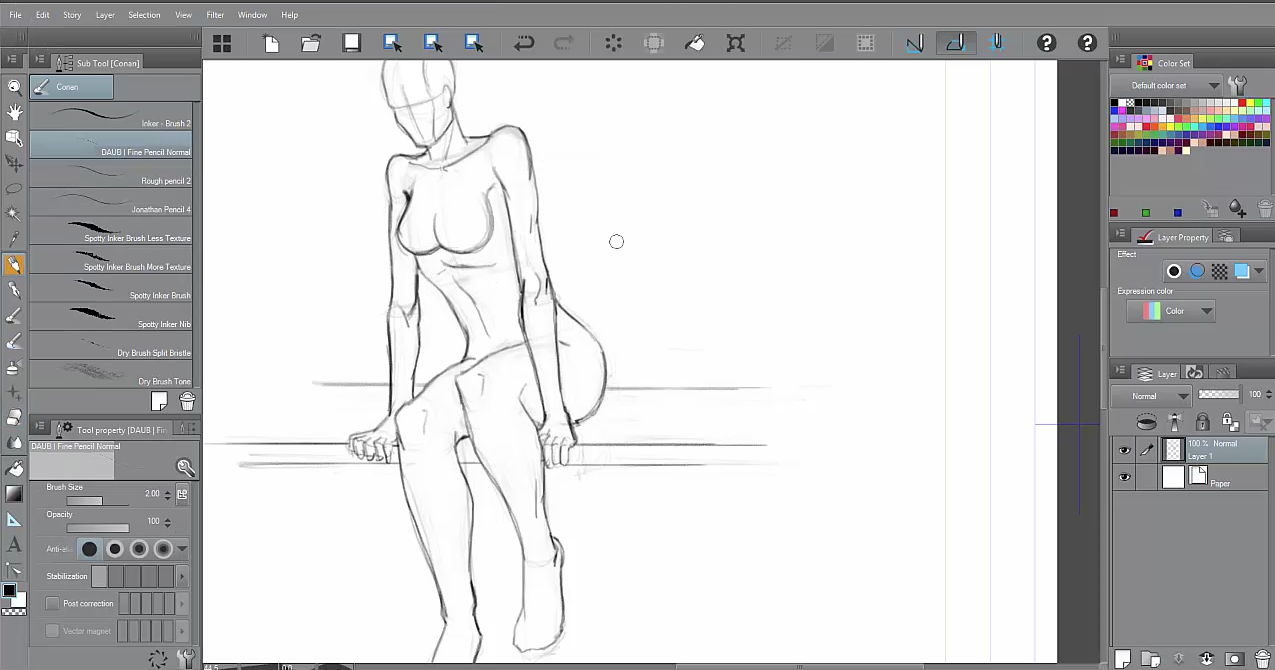
Task: Switch to the Layer Property tab
Action: tap(1173, 237)
